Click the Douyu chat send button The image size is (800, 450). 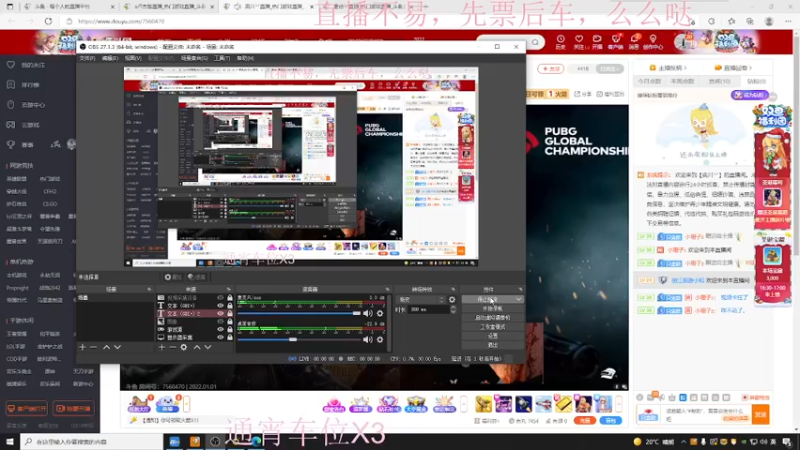click(x=760, y=415)
